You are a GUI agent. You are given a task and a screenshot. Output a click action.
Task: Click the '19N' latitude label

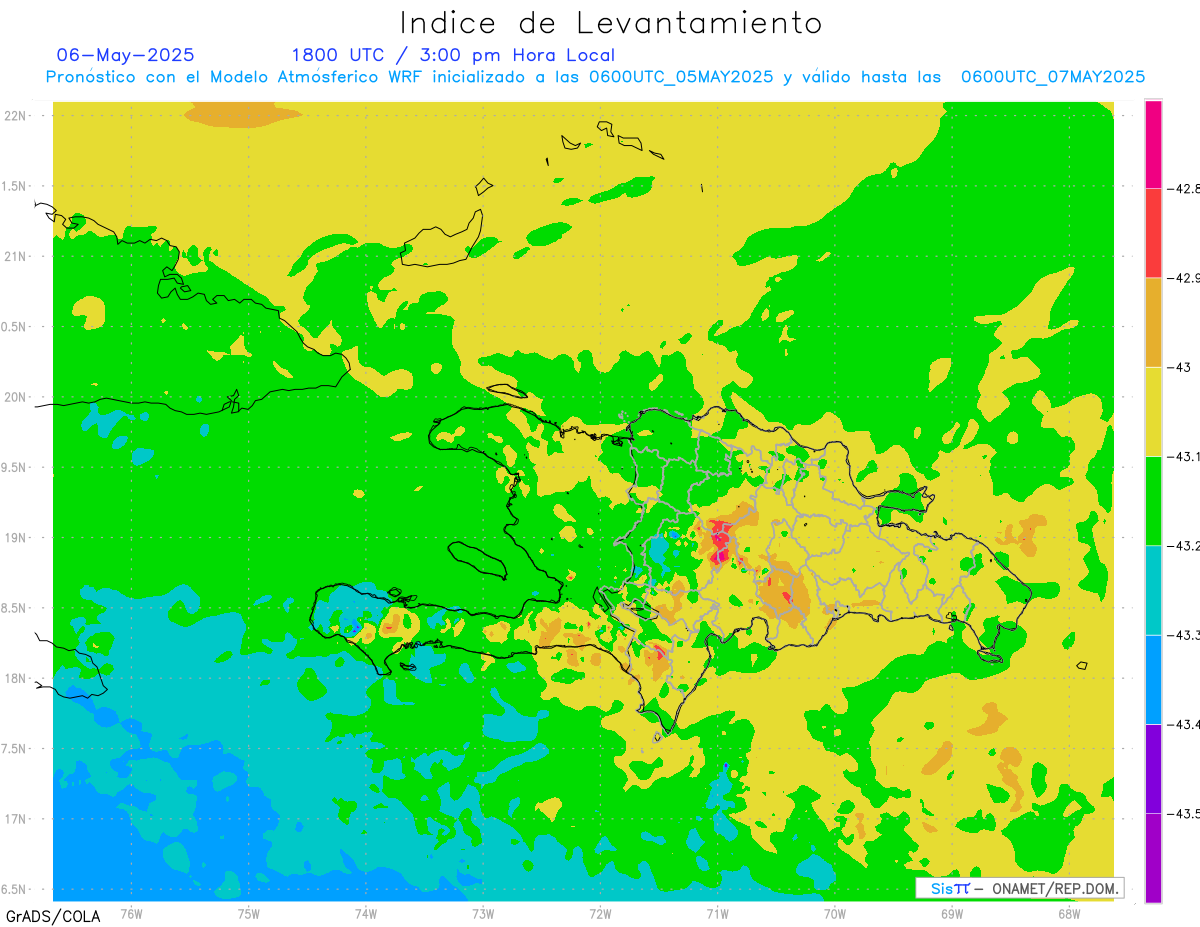(16, 537)
